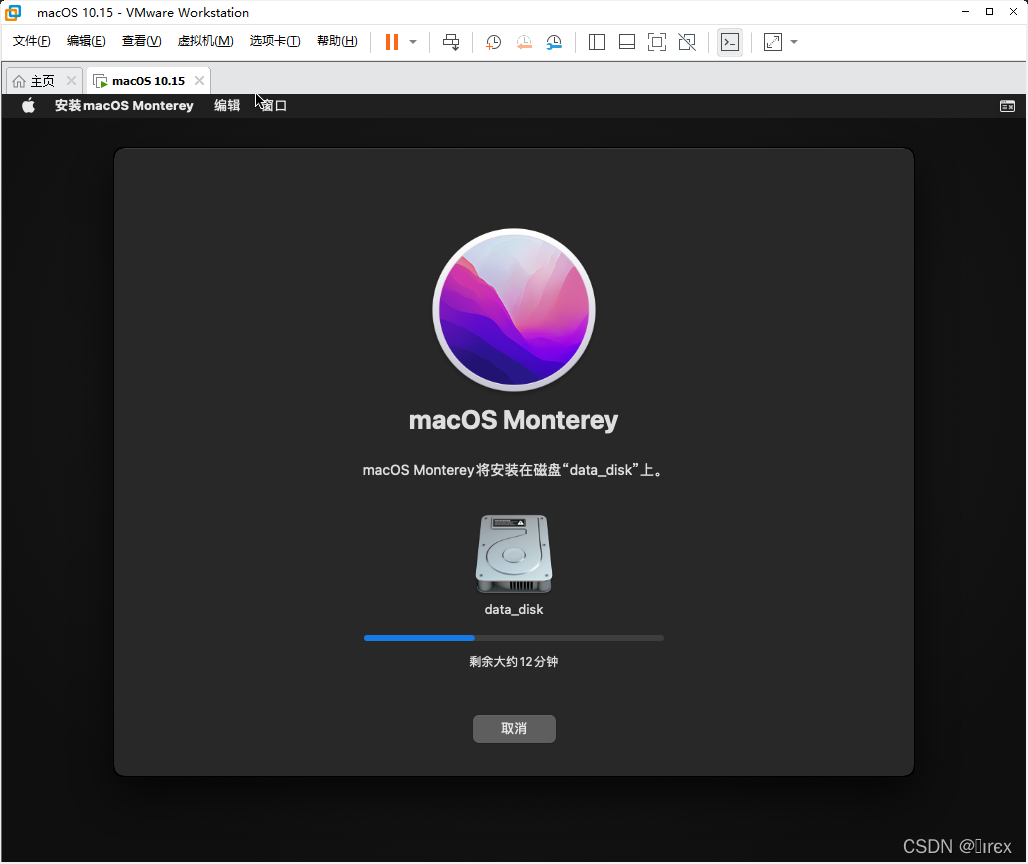Screen dimensions: 1028x864
Task: Click the install destination message text
Action: click(515, 470)
